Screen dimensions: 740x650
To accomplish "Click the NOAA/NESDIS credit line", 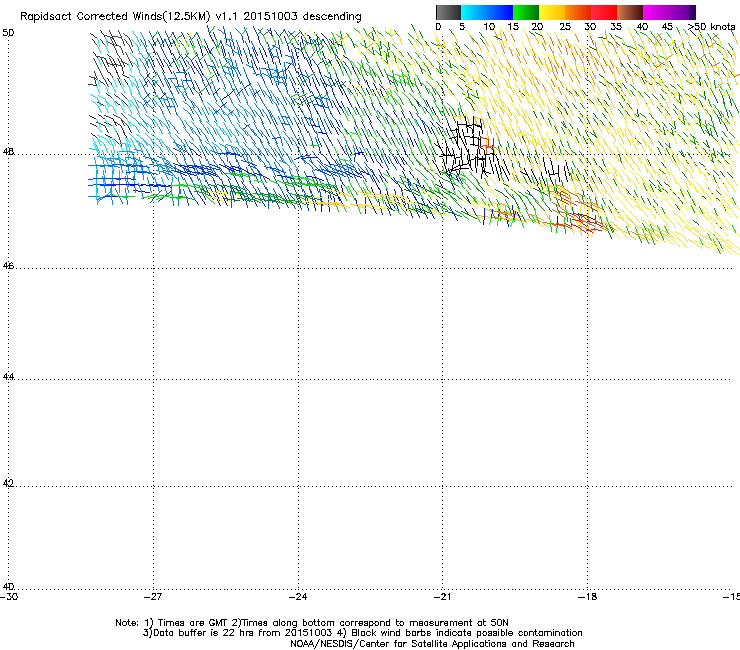I will point(432,644).
